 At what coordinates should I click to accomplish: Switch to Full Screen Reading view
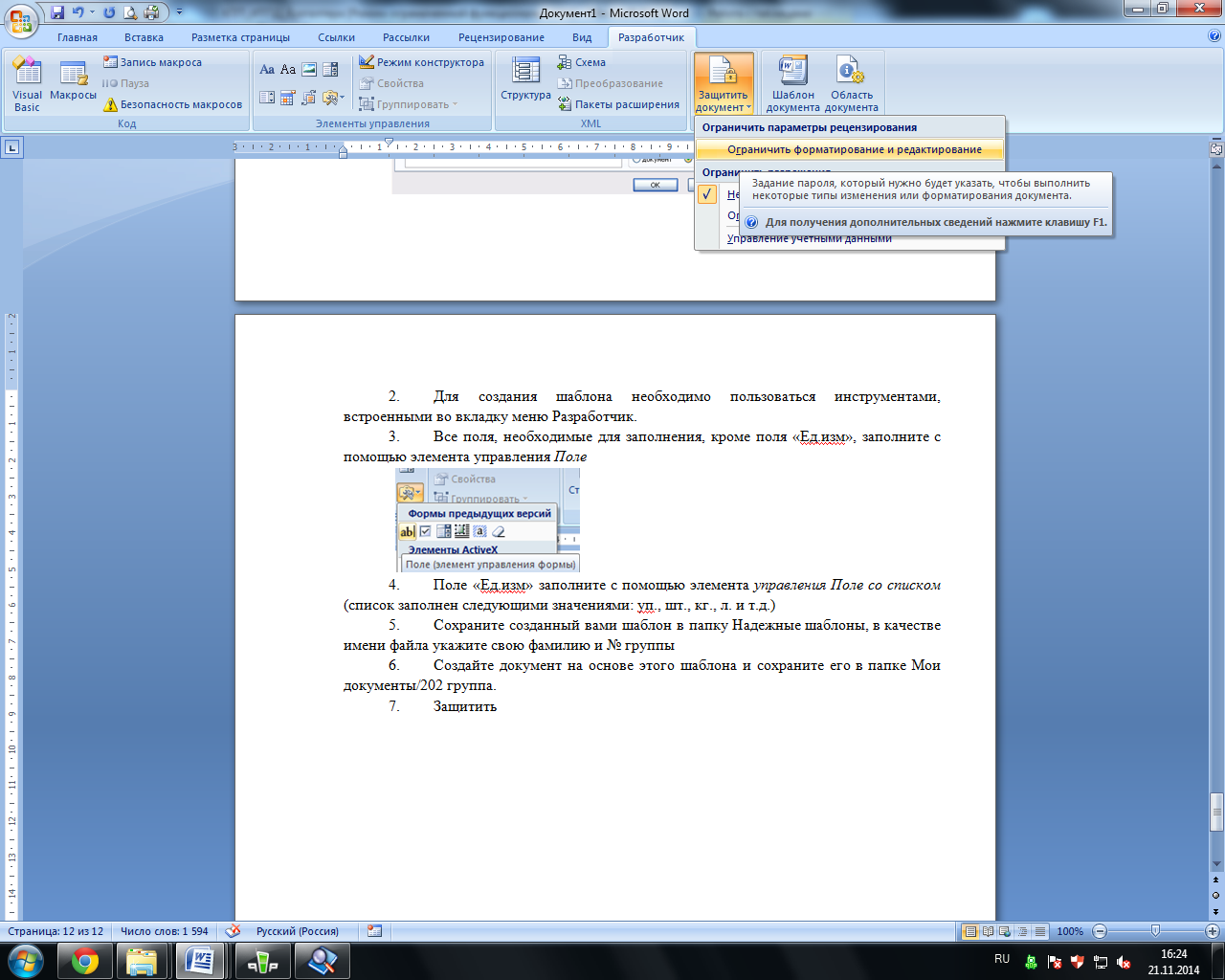(988, 931)
